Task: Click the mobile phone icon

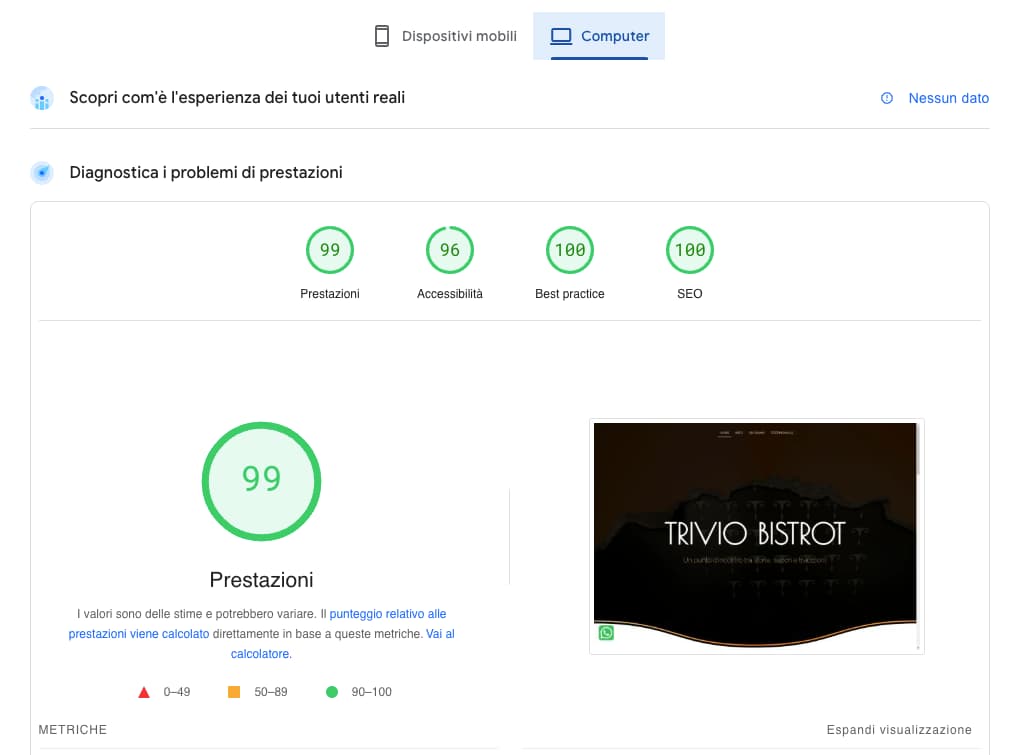Action: [382, 36]
